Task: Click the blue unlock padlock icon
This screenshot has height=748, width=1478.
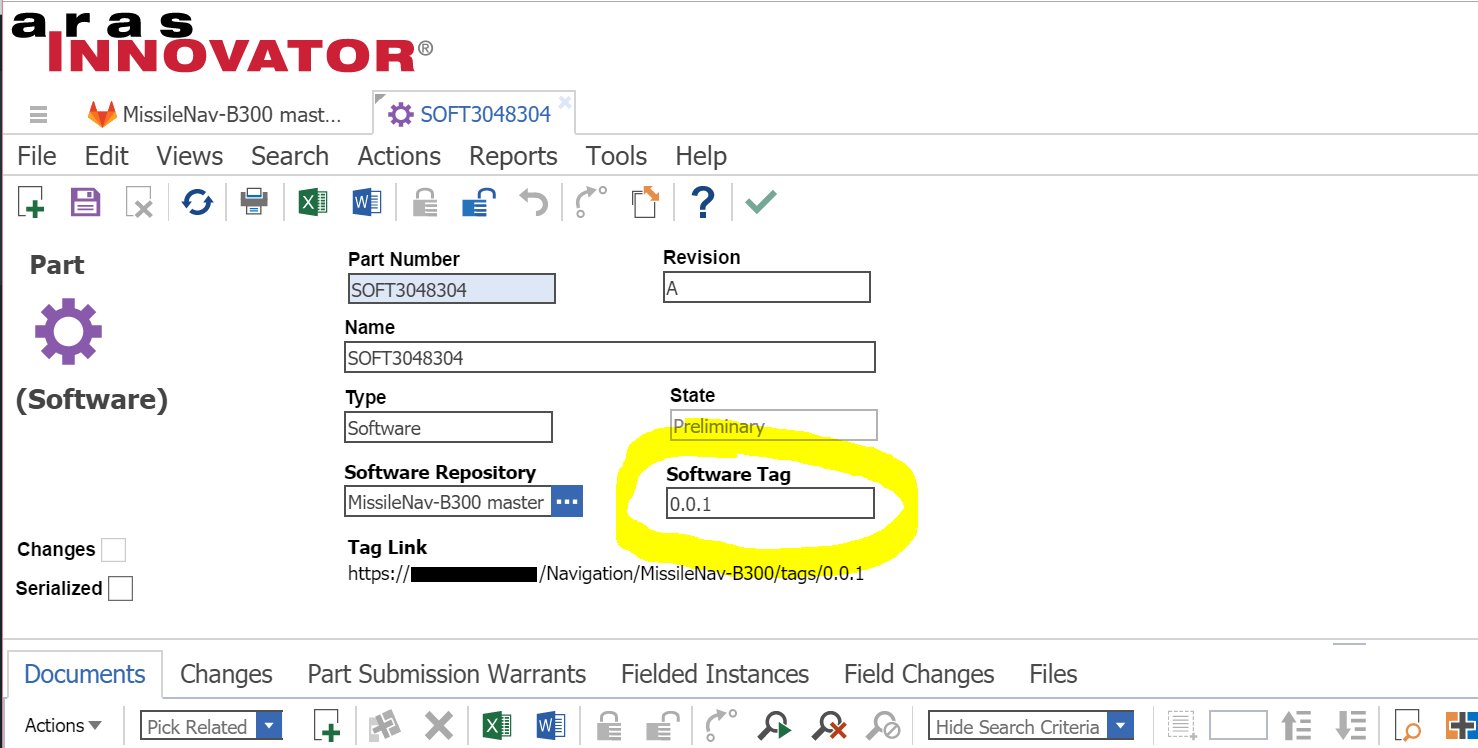Action: click(x=479, y=202)
